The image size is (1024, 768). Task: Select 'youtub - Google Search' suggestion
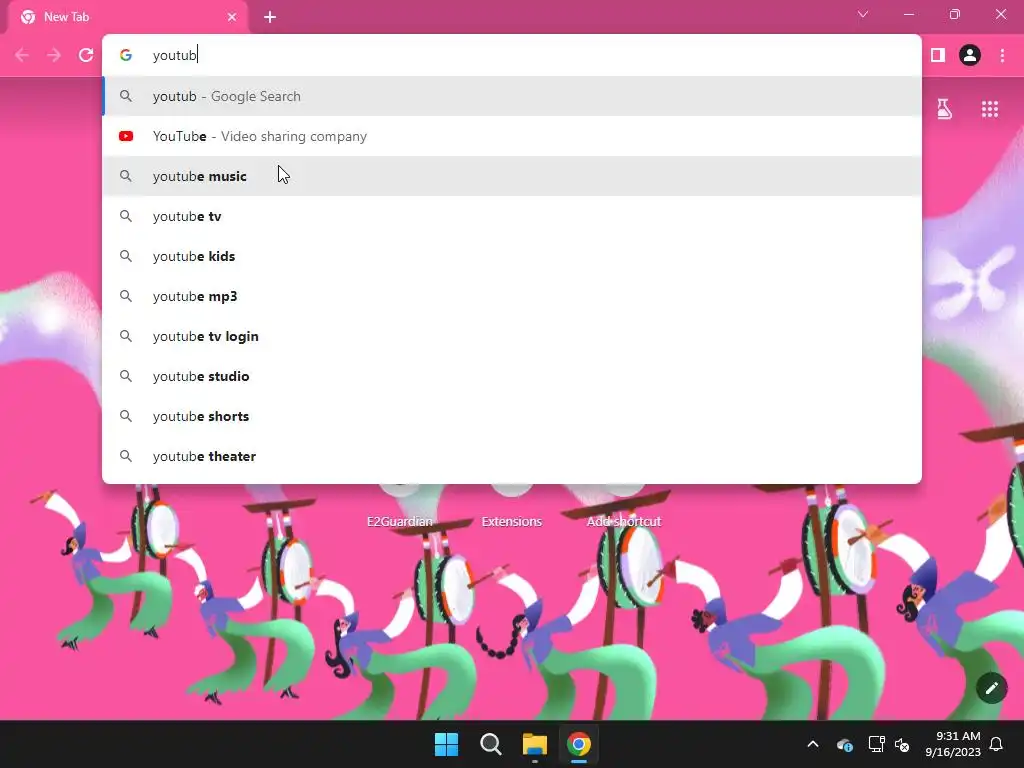click(x=512, y=97)
